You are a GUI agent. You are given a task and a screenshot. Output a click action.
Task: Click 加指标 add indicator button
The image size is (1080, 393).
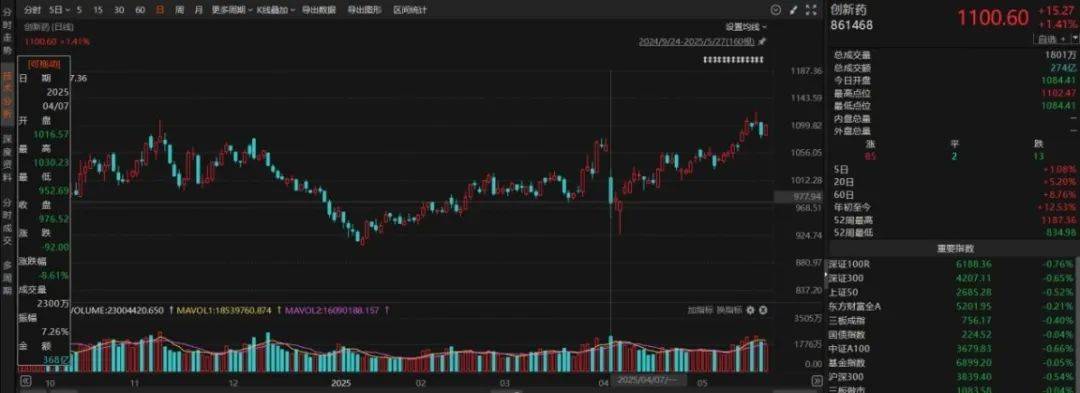(700, 310)
